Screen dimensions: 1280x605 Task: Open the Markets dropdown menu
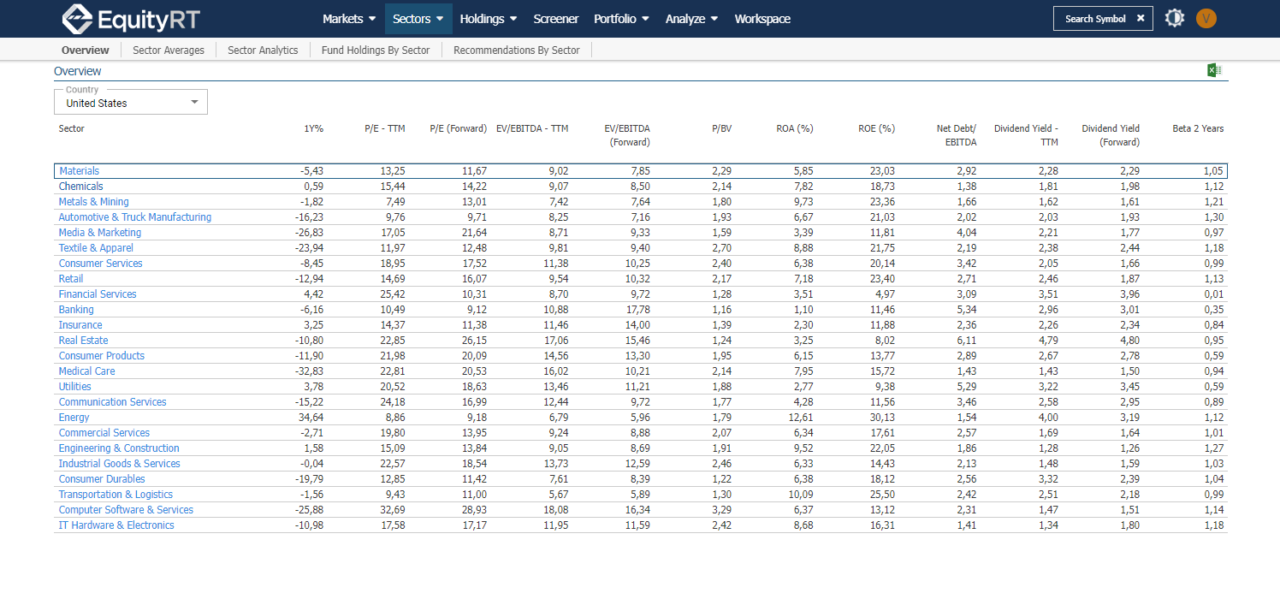tap(349, 19)
